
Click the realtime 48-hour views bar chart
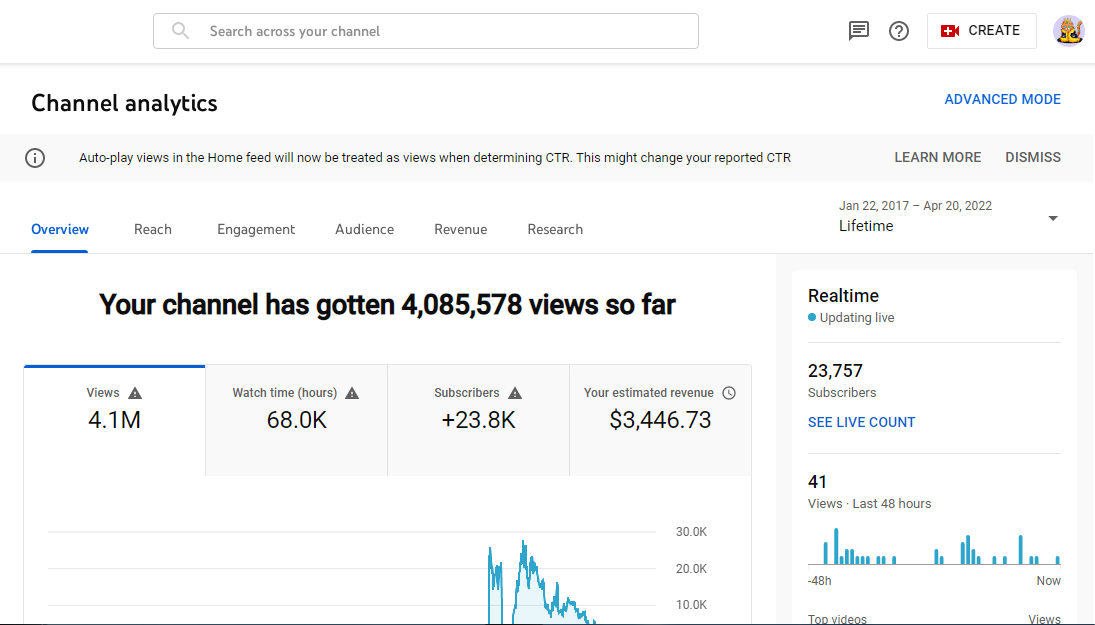(934, 546)
